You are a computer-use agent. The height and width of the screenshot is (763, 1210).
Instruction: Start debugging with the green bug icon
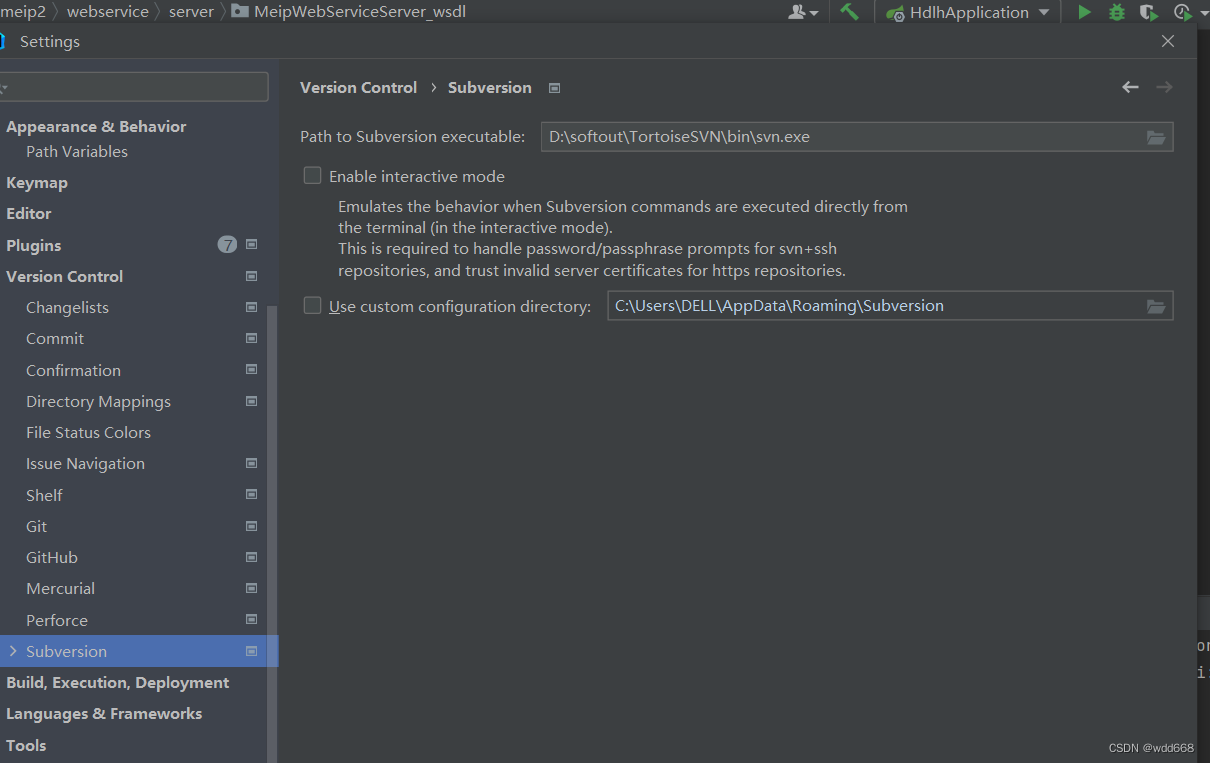click(1117, 12)
